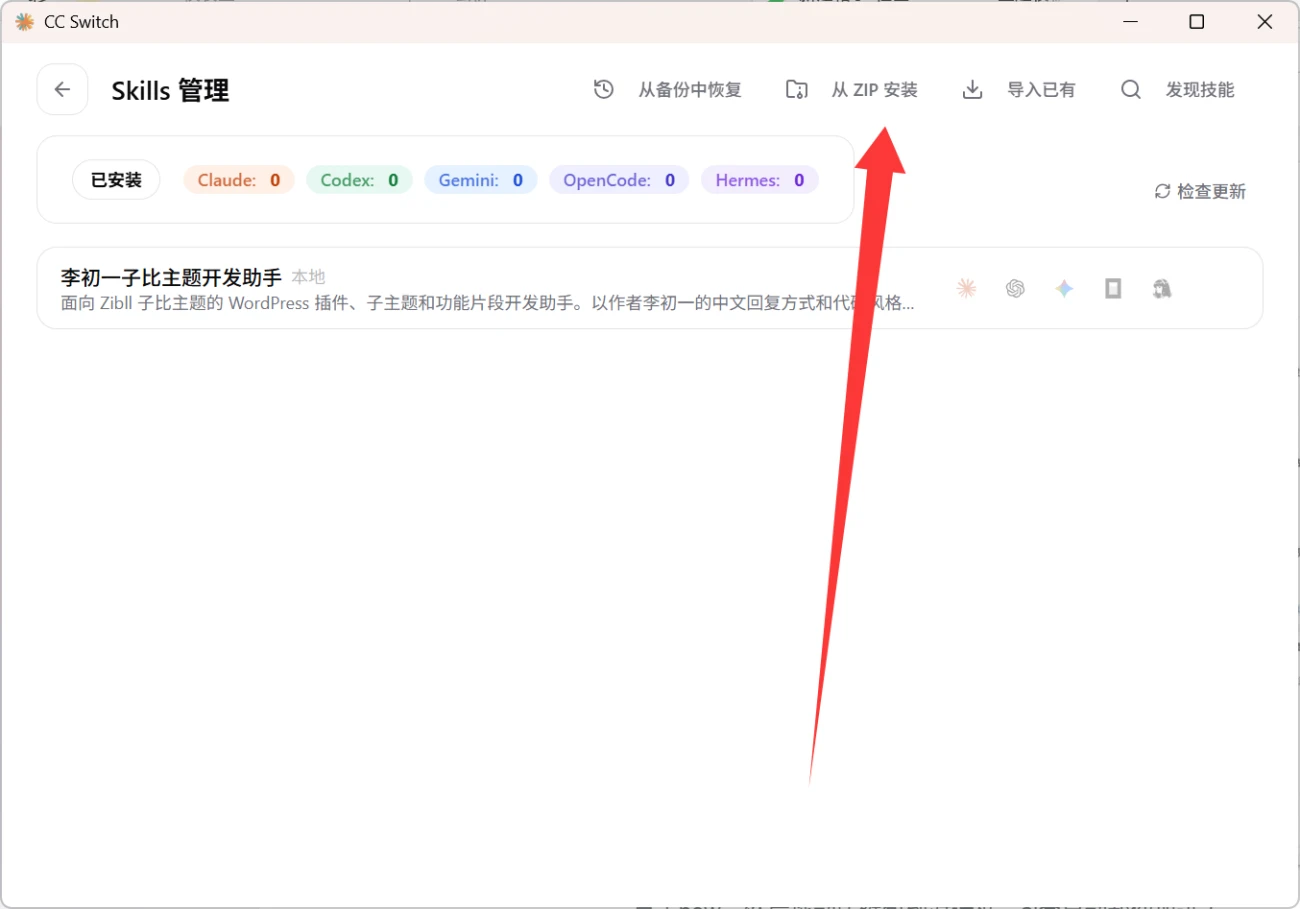Screen dimensions: 1300x909
Task: Filter by the Codex: 0 badge
Action: [x=359, y=180]
